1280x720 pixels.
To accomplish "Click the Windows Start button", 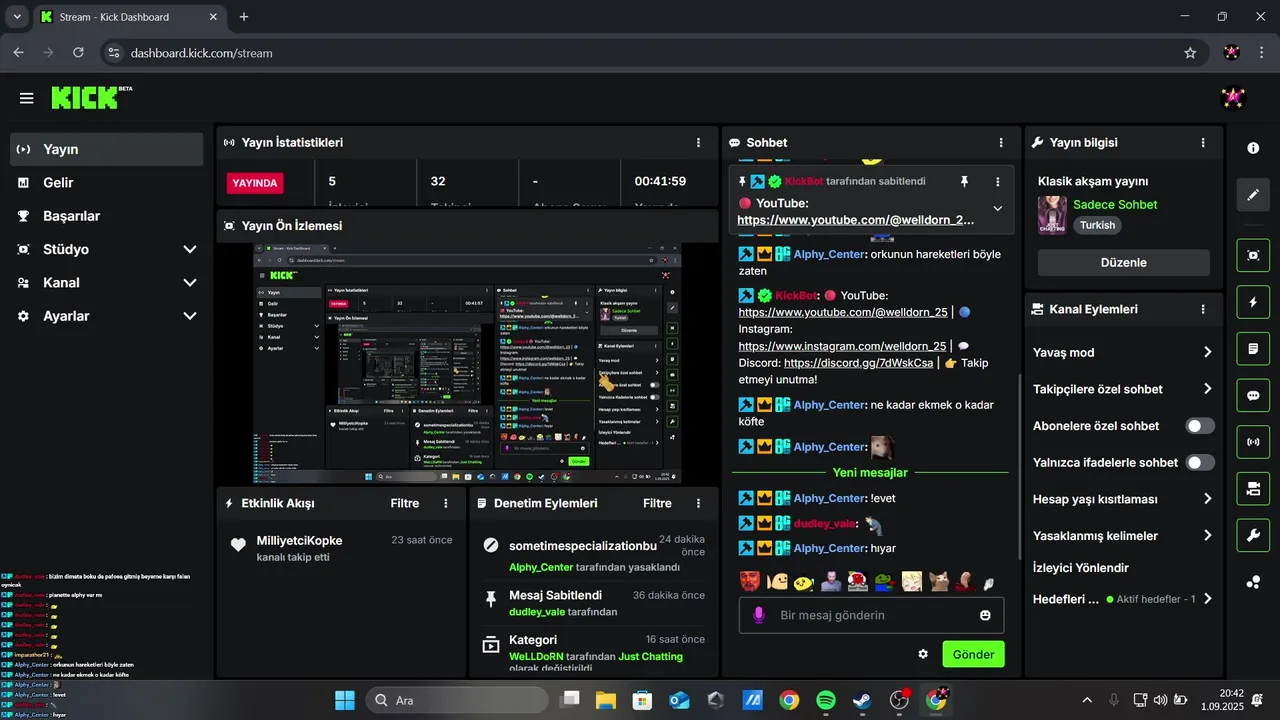I will 345,700.
